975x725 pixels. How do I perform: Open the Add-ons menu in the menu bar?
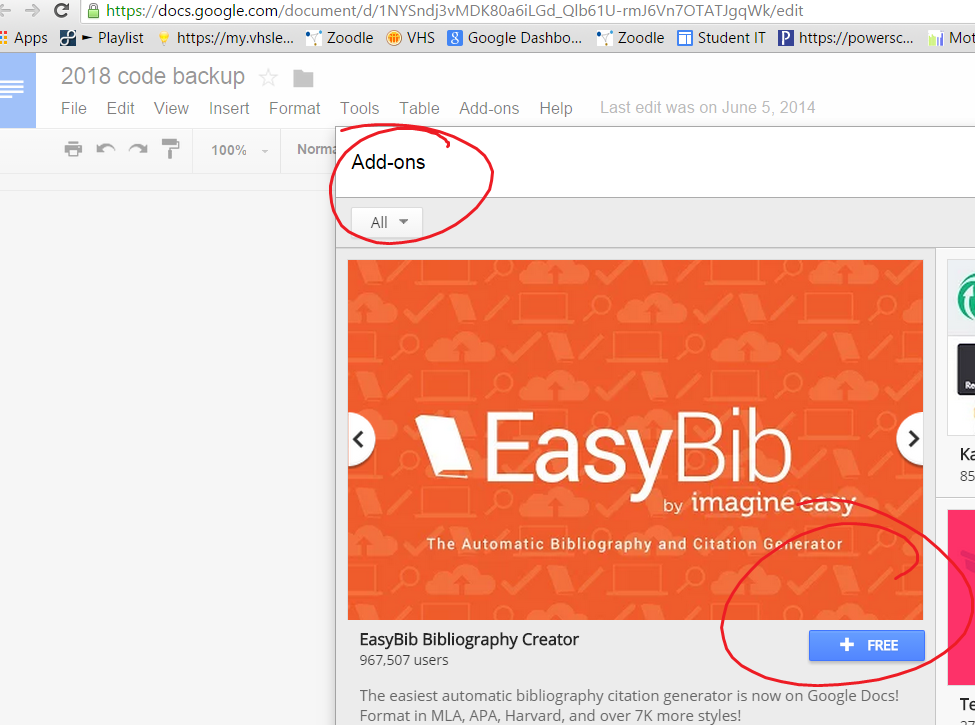pos(489,108)
